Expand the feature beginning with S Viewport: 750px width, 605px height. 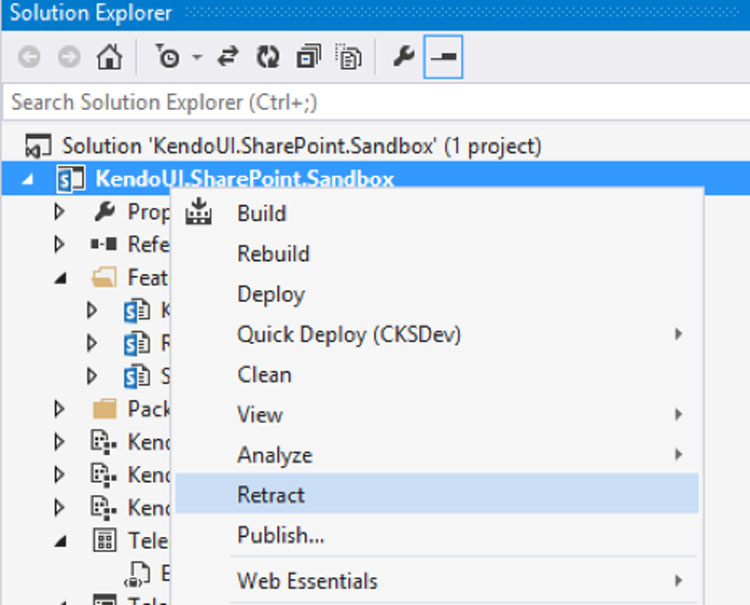click(91, 376)
